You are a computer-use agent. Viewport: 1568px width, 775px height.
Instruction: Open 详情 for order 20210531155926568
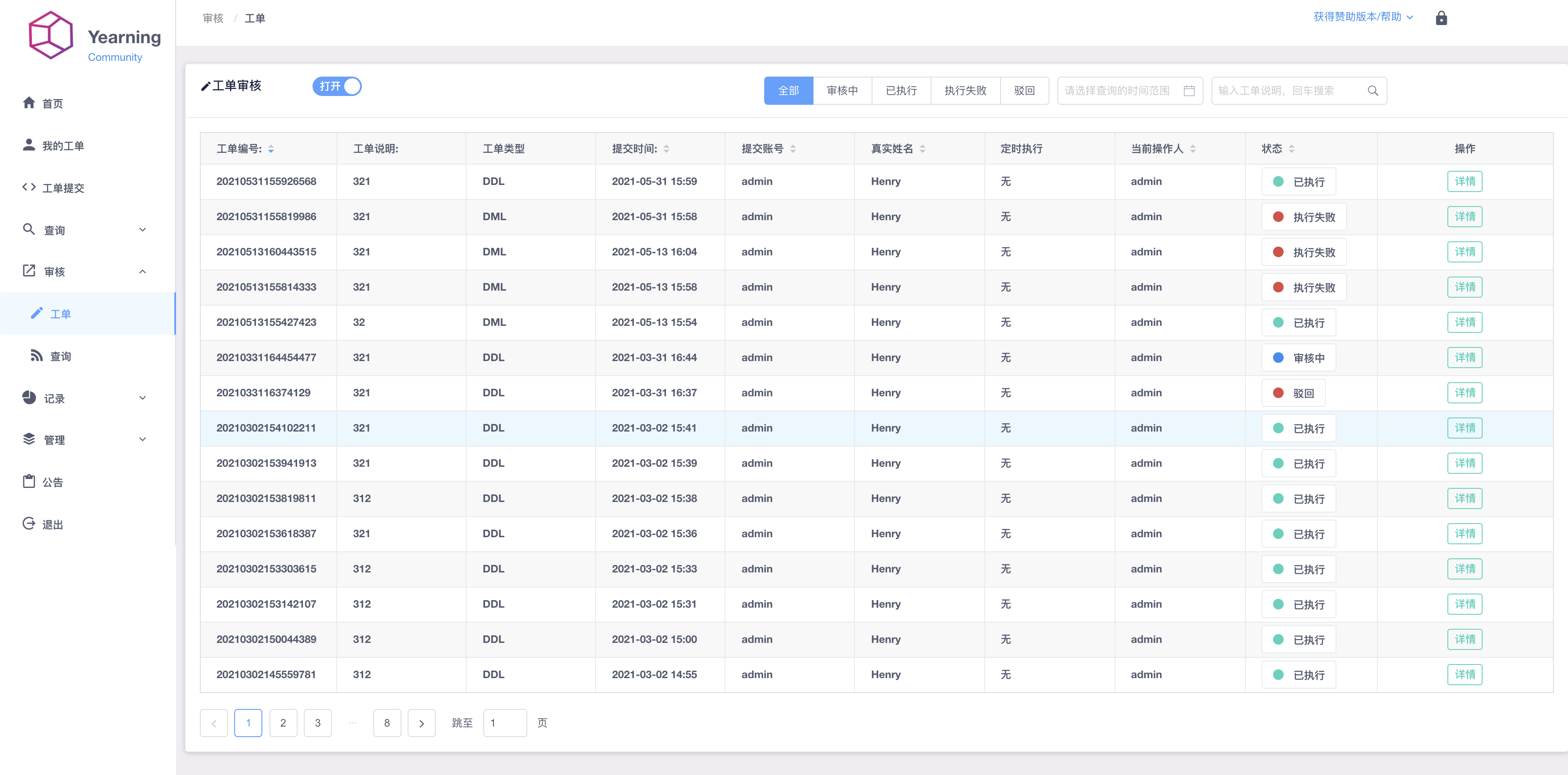point(1465,181)
